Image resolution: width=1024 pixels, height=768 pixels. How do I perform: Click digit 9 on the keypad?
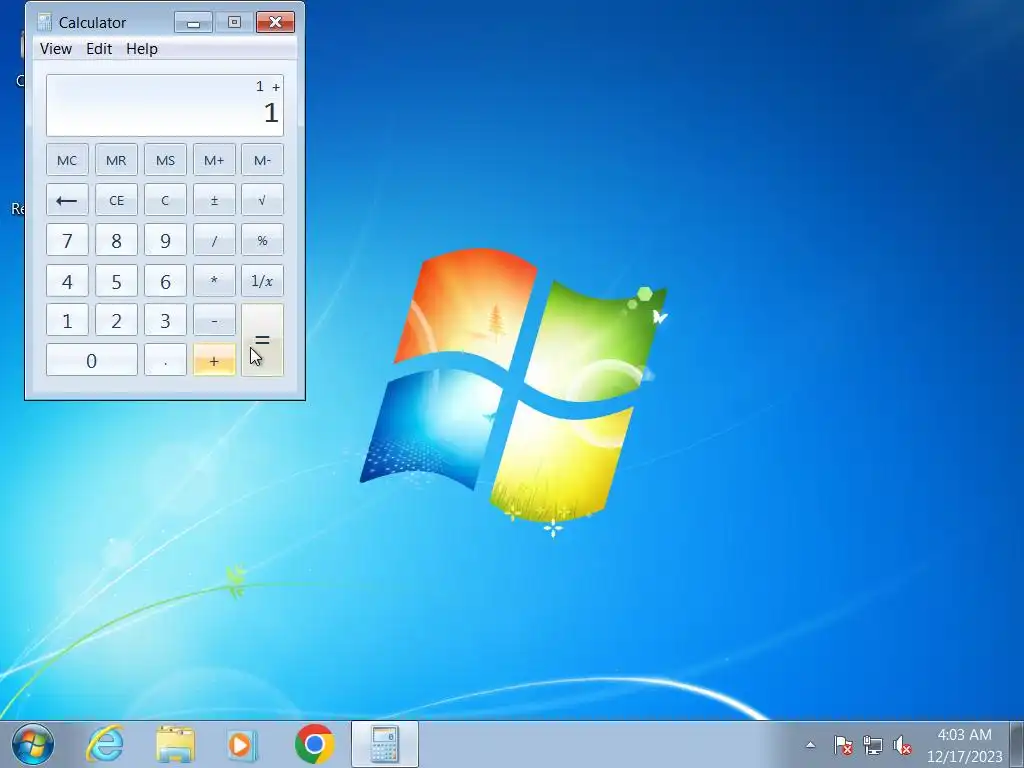[x=165, y=240]
